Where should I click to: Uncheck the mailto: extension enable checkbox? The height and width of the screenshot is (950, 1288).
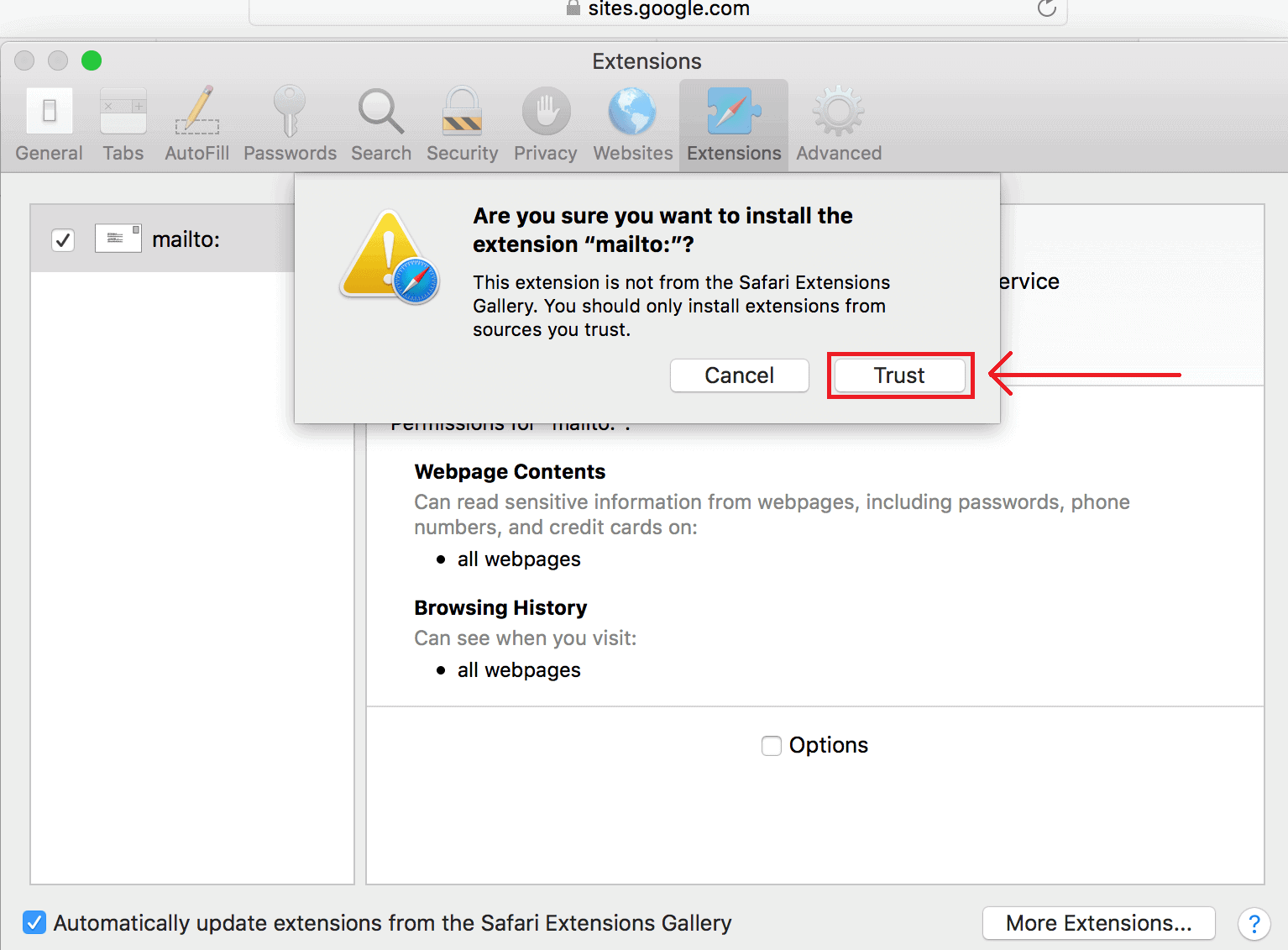click(x=63, y=240)
